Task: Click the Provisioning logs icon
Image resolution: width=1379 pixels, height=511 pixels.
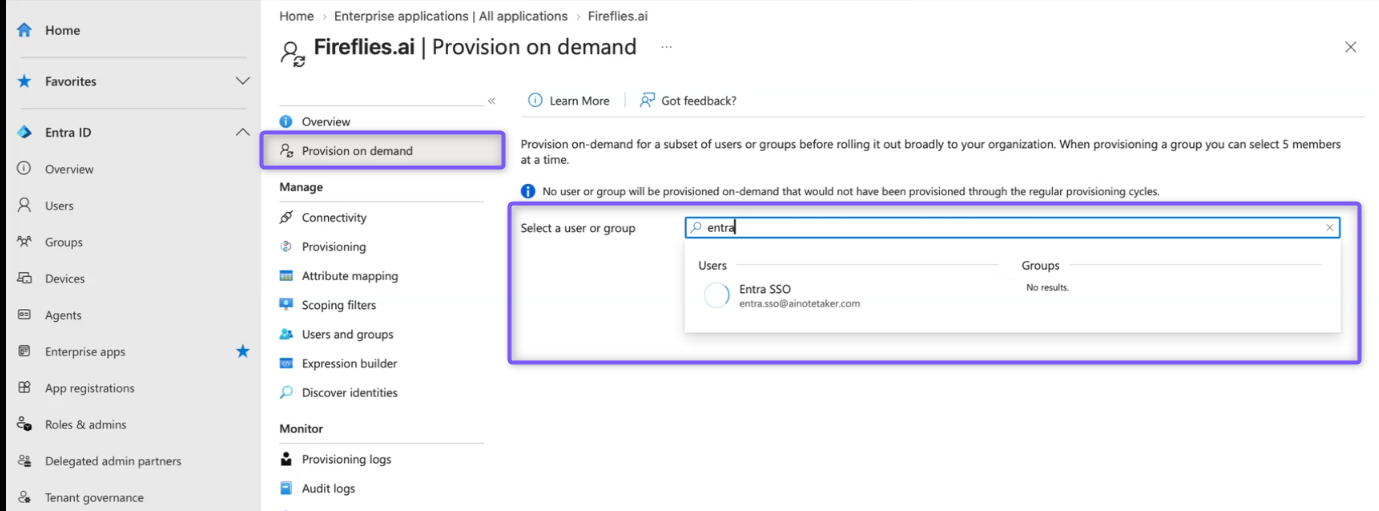Action: (286, 459)
